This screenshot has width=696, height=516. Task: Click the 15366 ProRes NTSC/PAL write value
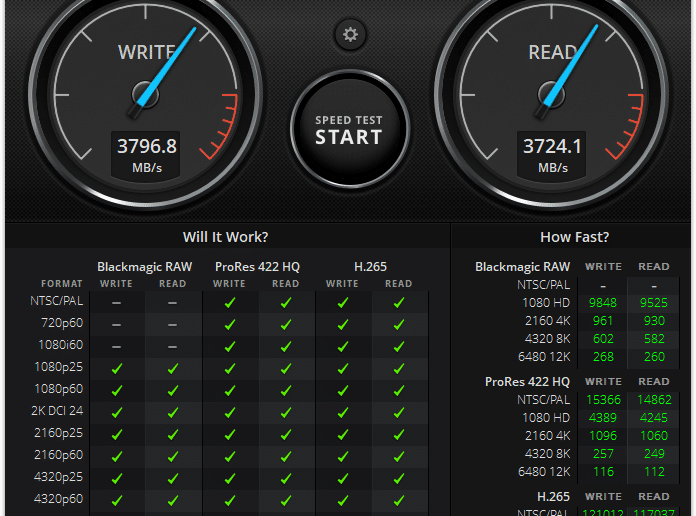coord(603,400)
